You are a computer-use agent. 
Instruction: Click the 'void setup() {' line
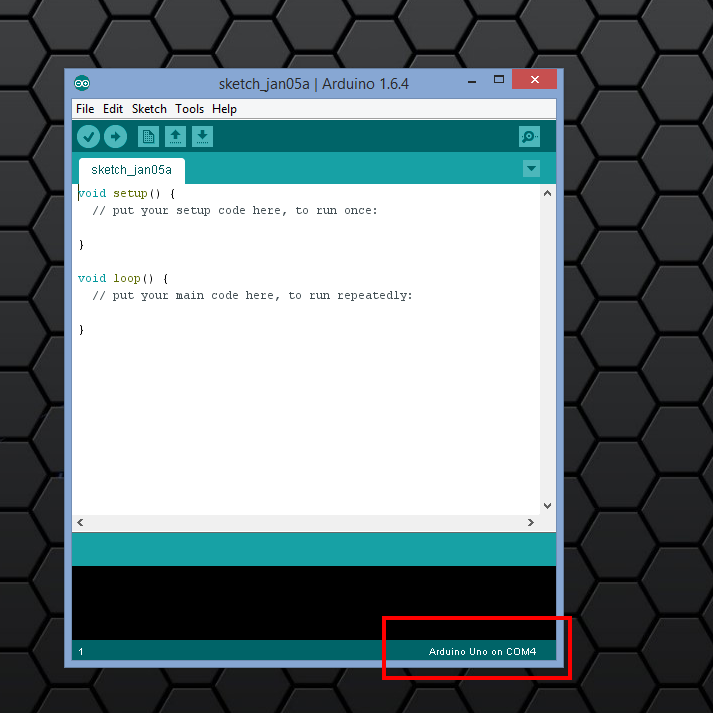tap(126, 193)
